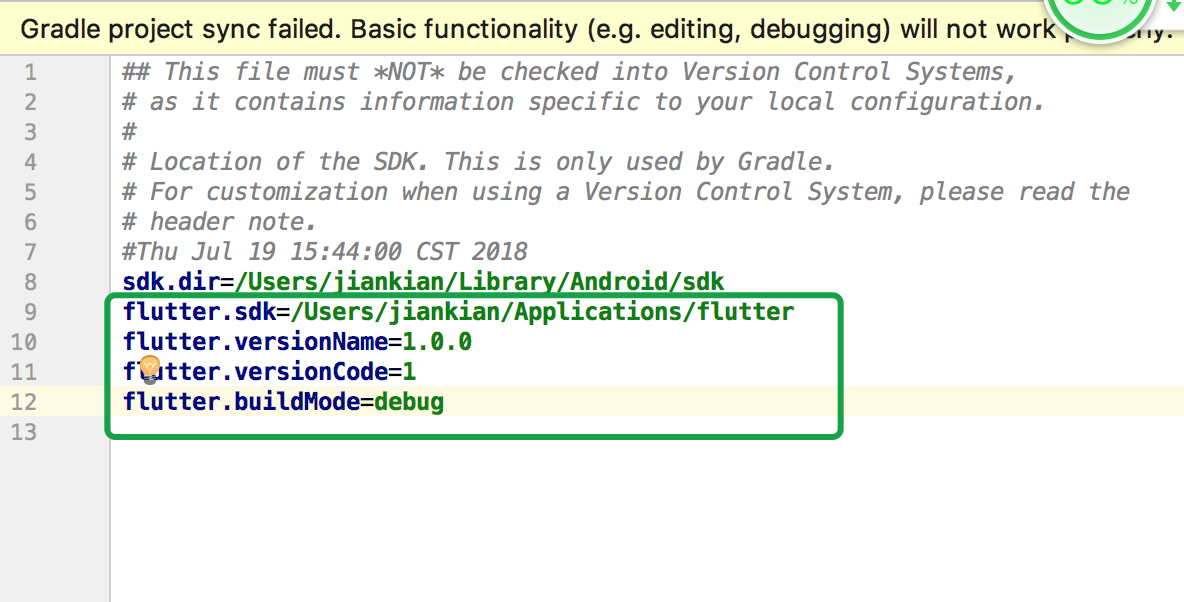Click the debug build mode value
The width and height of the screenshot is (1184, 602).
pyautogui.click(x=409, y=402)
